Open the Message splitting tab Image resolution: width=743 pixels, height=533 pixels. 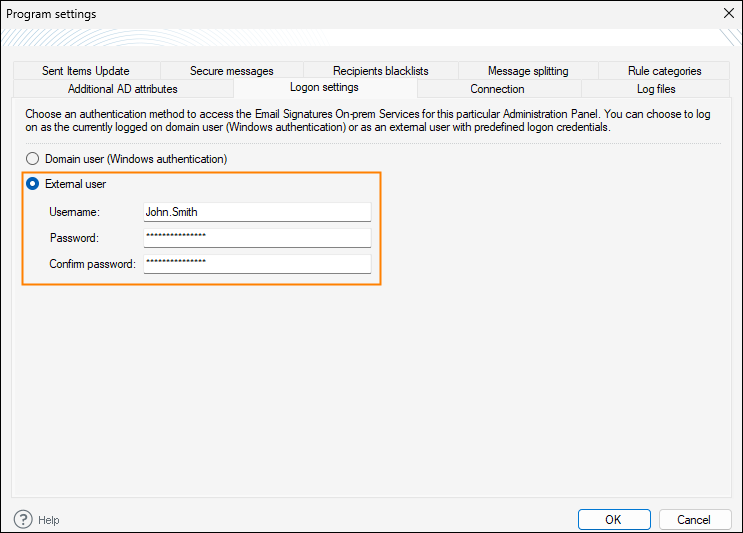point(528,71)
